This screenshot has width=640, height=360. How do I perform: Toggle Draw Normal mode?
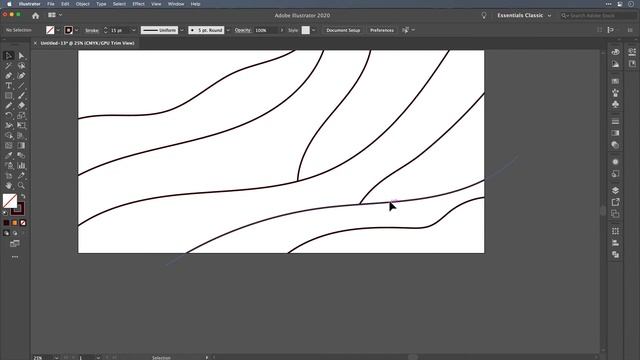click(6, 233)
